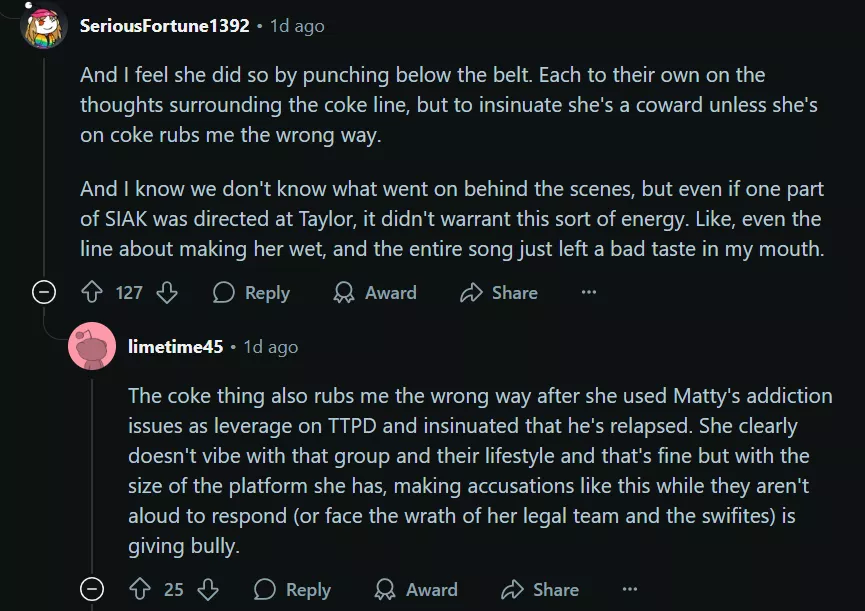Image resolution: width=865 pixels, height=611 pixels.
Task: Click SeriousFortune1392's avatar image
Action: (44, 26)
